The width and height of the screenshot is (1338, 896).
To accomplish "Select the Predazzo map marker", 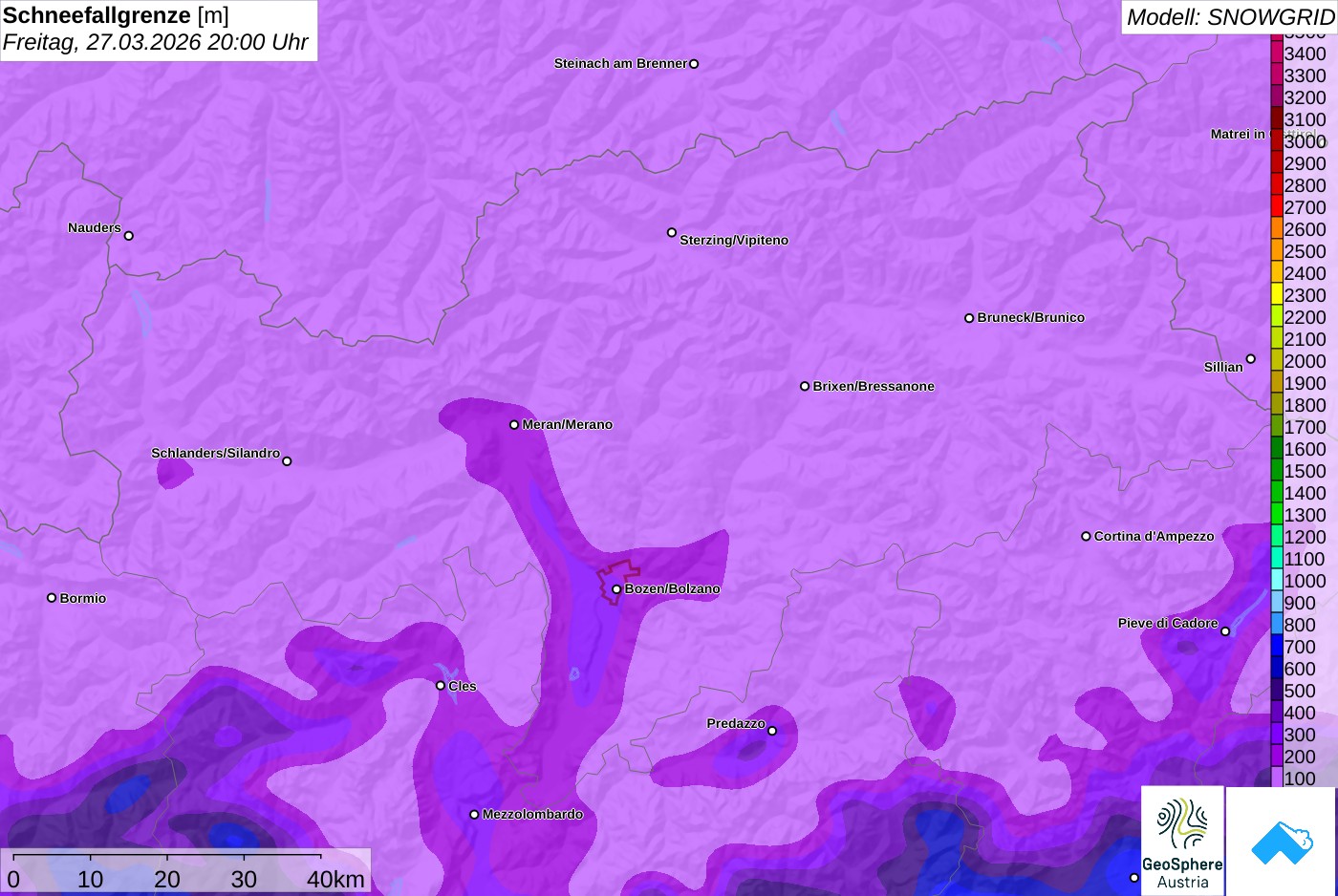I will point(772,732).
